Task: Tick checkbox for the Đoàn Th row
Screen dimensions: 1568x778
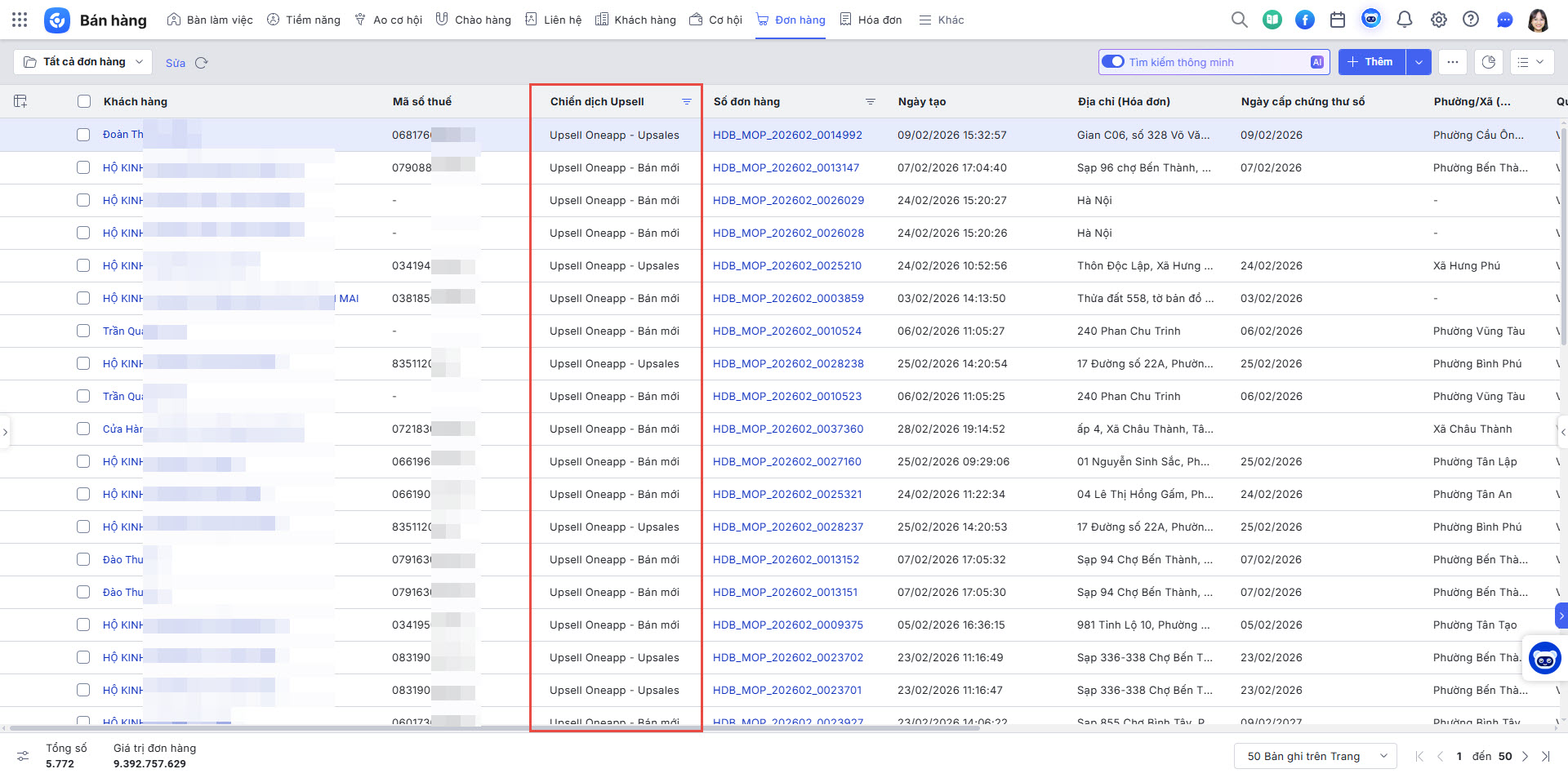Action: [x=83, y=135]
